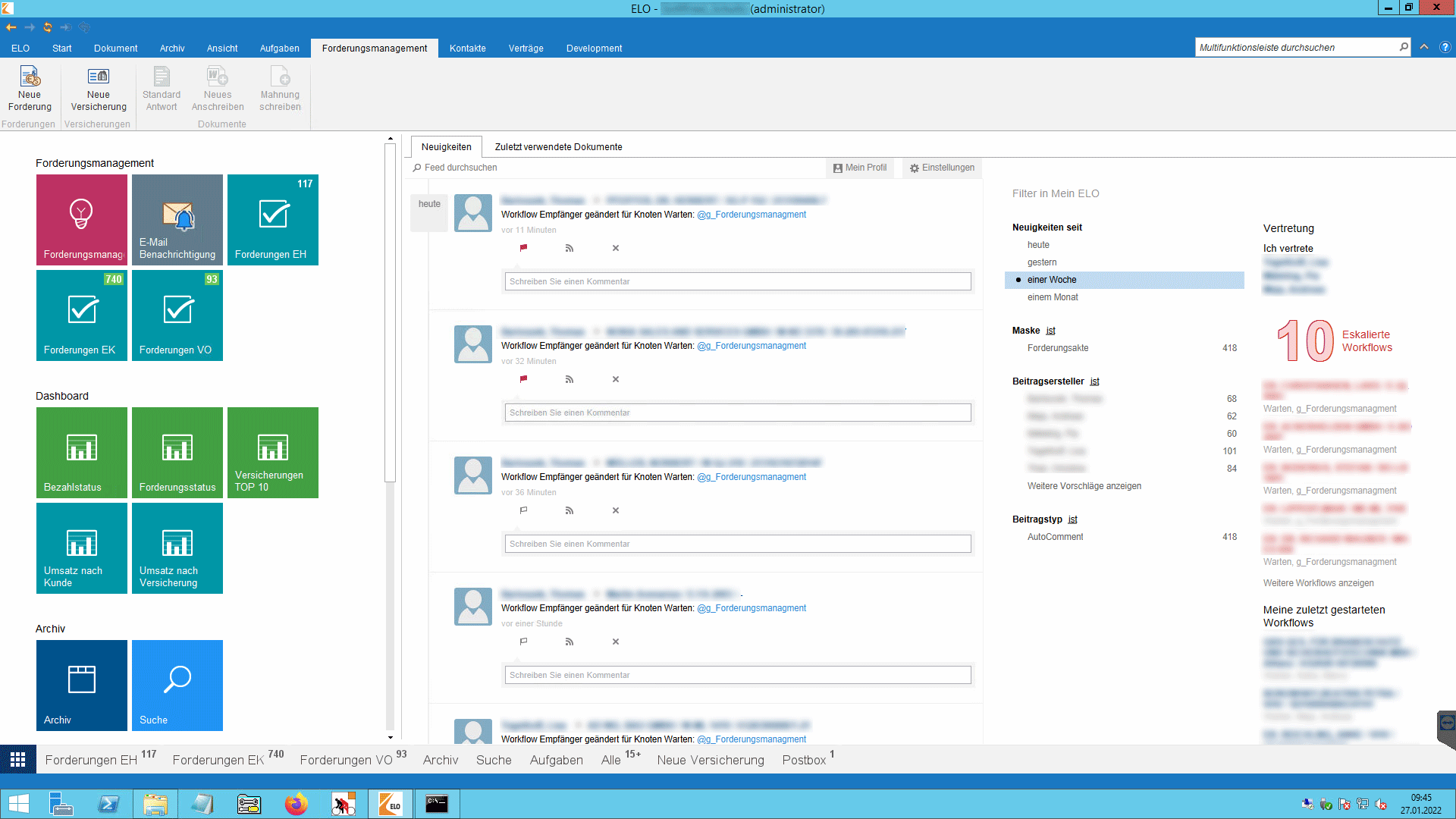Open the Forderungen EH tile
1456x819 pixels.
click(273, 220)
